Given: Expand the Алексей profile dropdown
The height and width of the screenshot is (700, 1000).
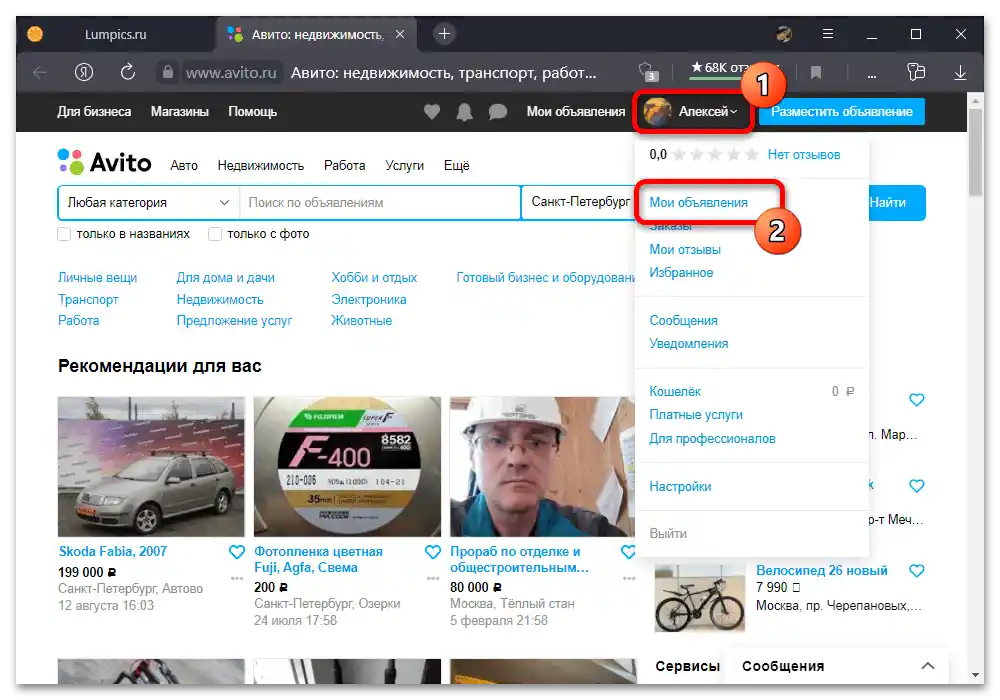Looking at the screenshot, I should 692,112.
